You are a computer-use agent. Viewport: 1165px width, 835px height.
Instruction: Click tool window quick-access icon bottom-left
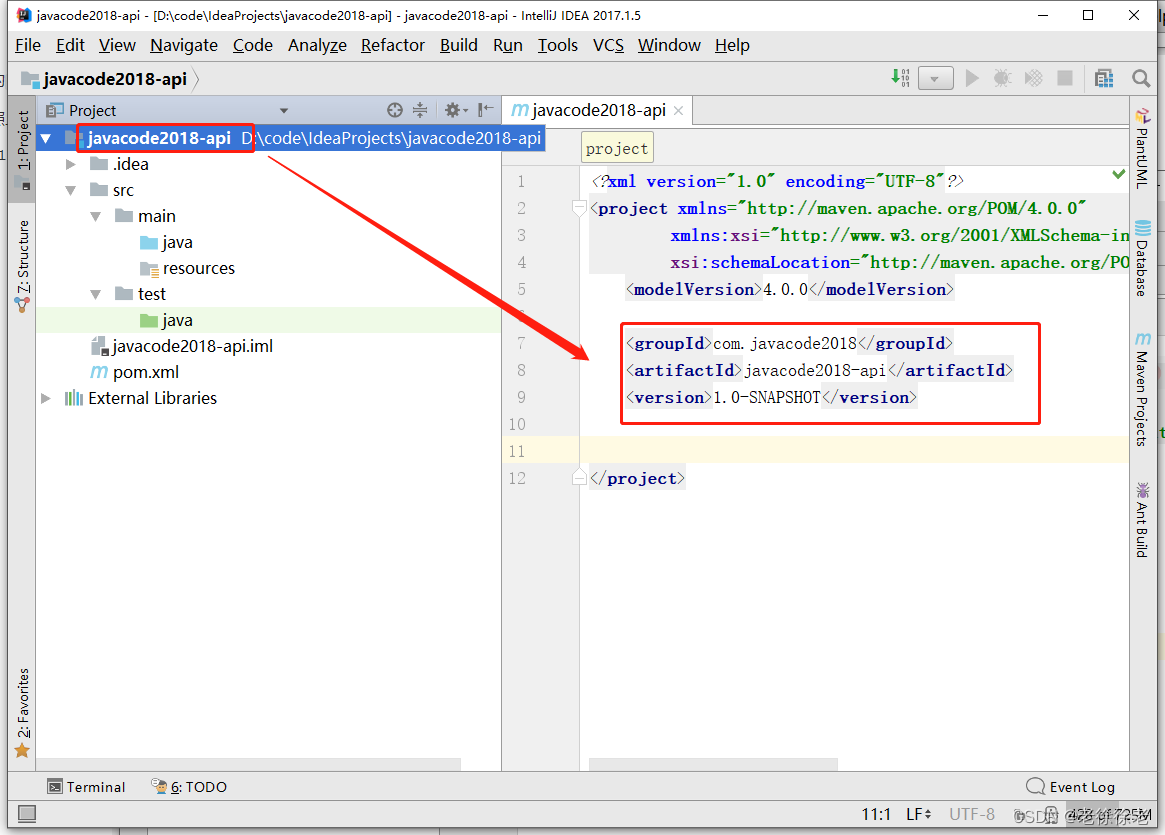[x=27, y=814]
